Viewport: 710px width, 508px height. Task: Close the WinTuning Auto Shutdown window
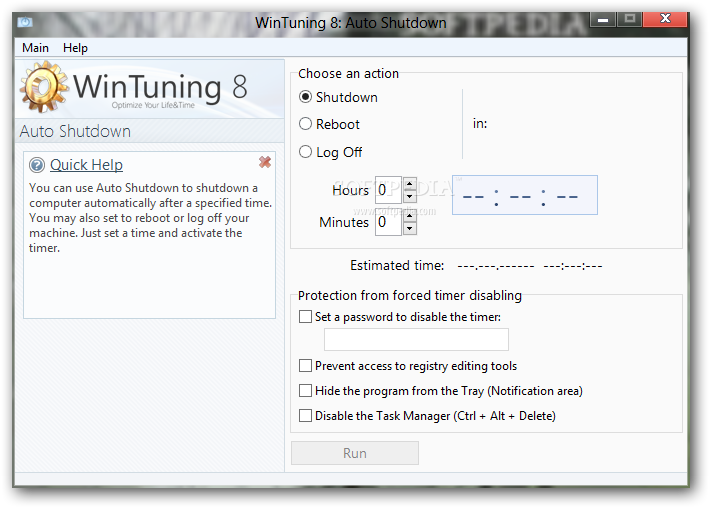(x=665, y=19)
